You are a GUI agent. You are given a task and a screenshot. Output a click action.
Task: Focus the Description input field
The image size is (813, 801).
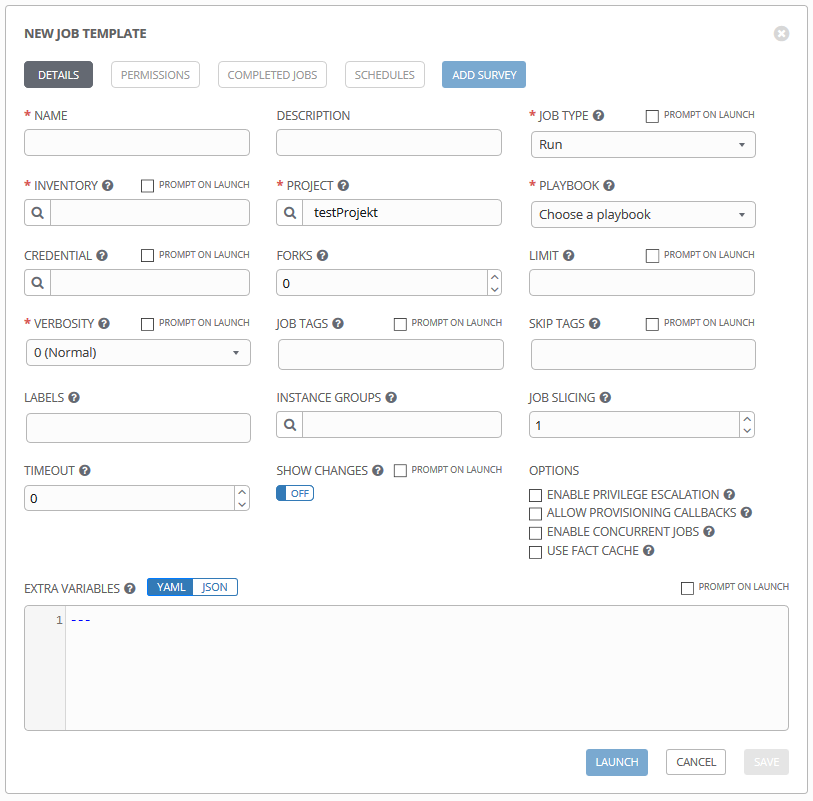point(389,143)
